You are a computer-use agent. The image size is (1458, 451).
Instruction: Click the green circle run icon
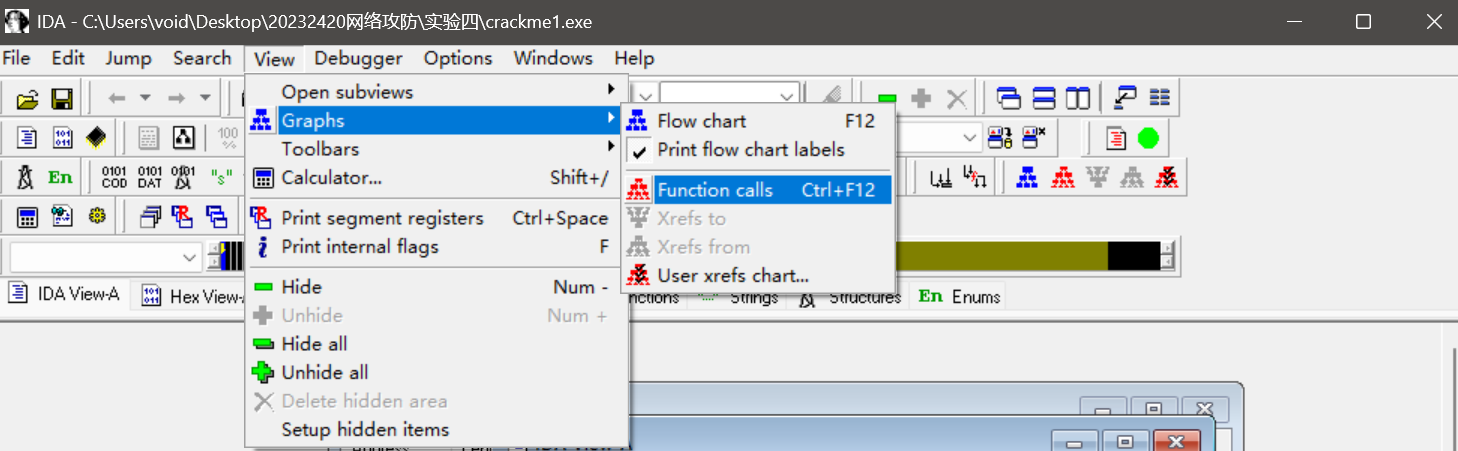(x=1148, y=138)
